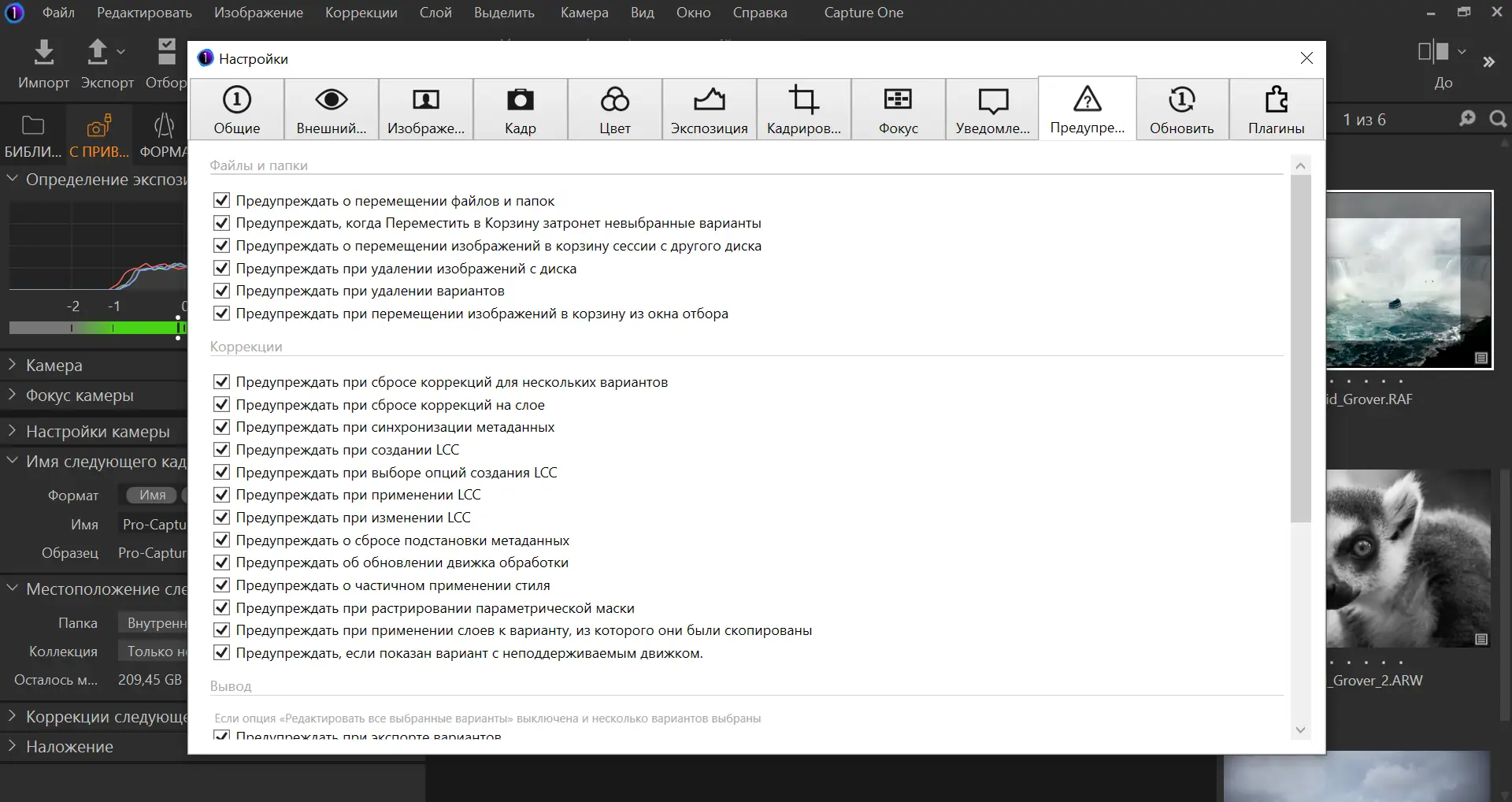Image resolution: width=1512 pixels, height=802 pixels.
Task: Open the Редактировать menu
Action: click(144, 13)
